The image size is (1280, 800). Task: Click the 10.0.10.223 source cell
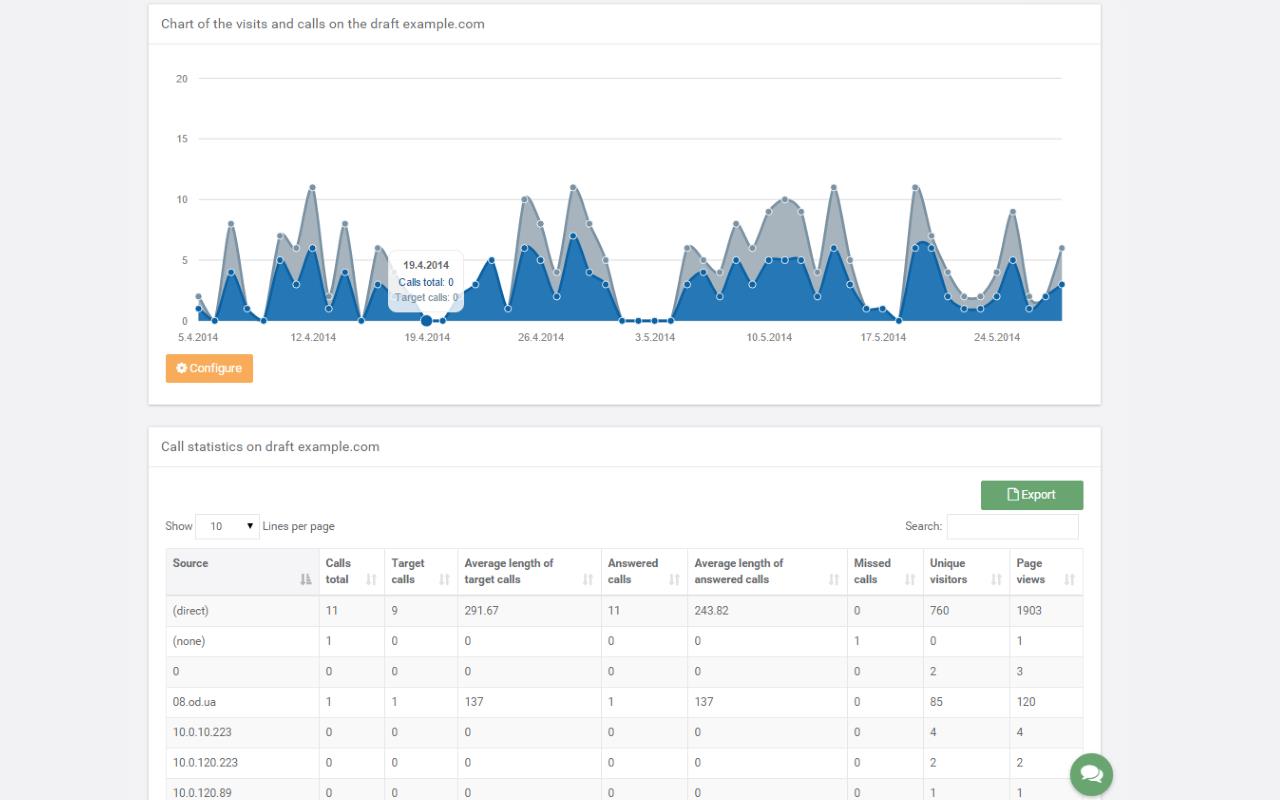point(202,732)
